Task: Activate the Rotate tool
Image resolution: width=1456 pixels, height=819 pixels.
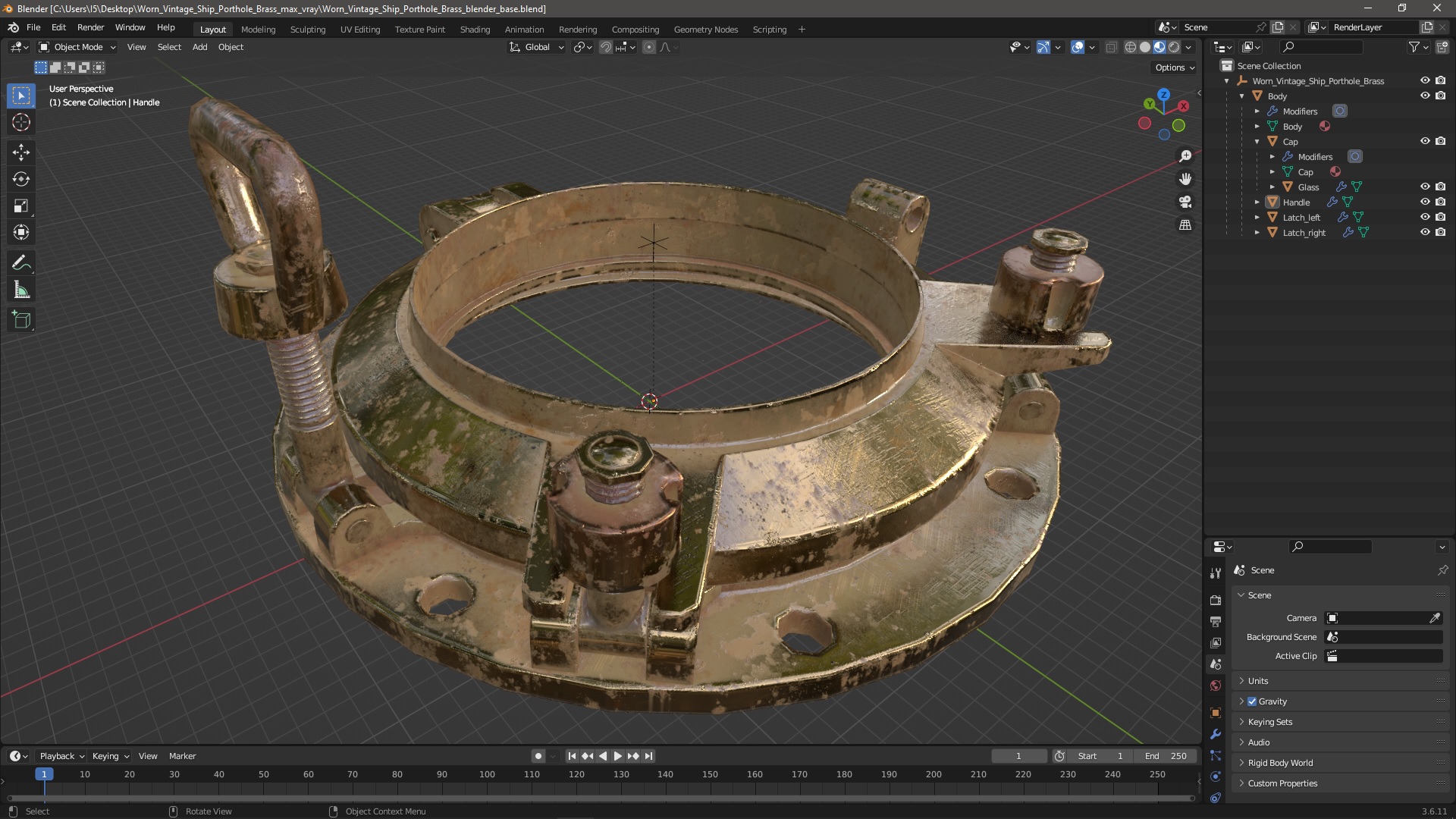Action: point(21,179)
